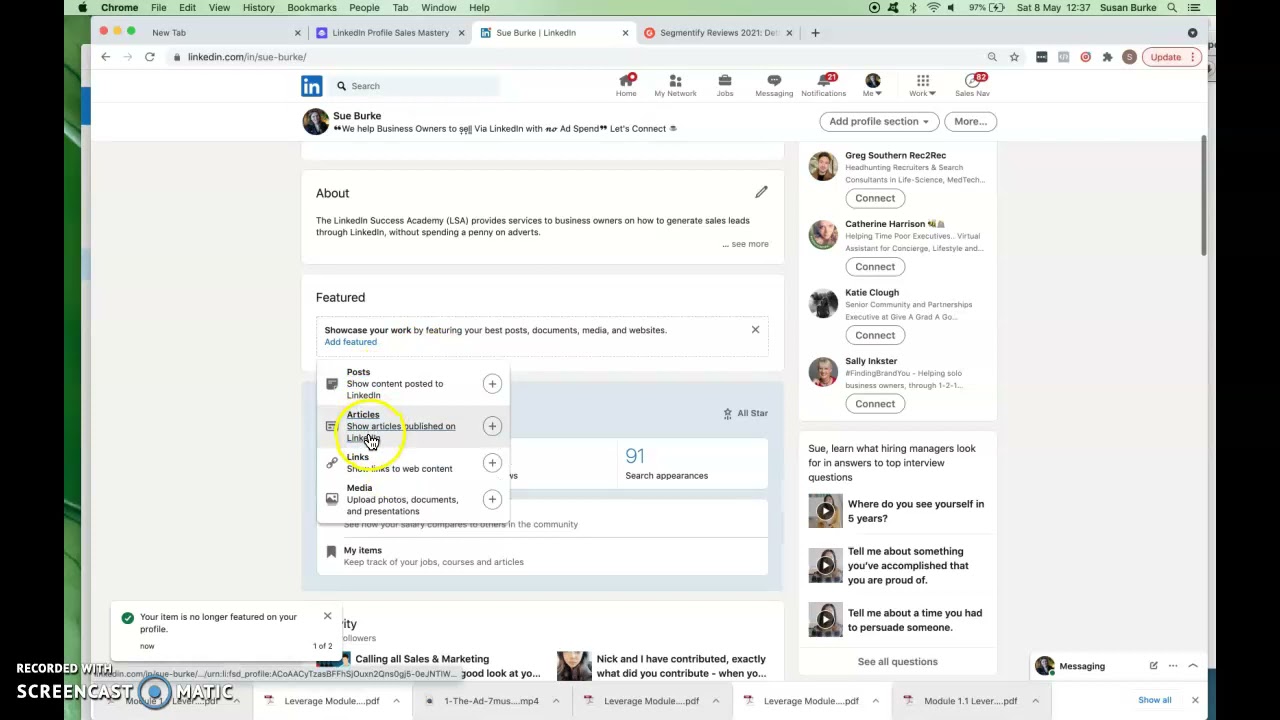Expand About text with see more

(746, 244)
